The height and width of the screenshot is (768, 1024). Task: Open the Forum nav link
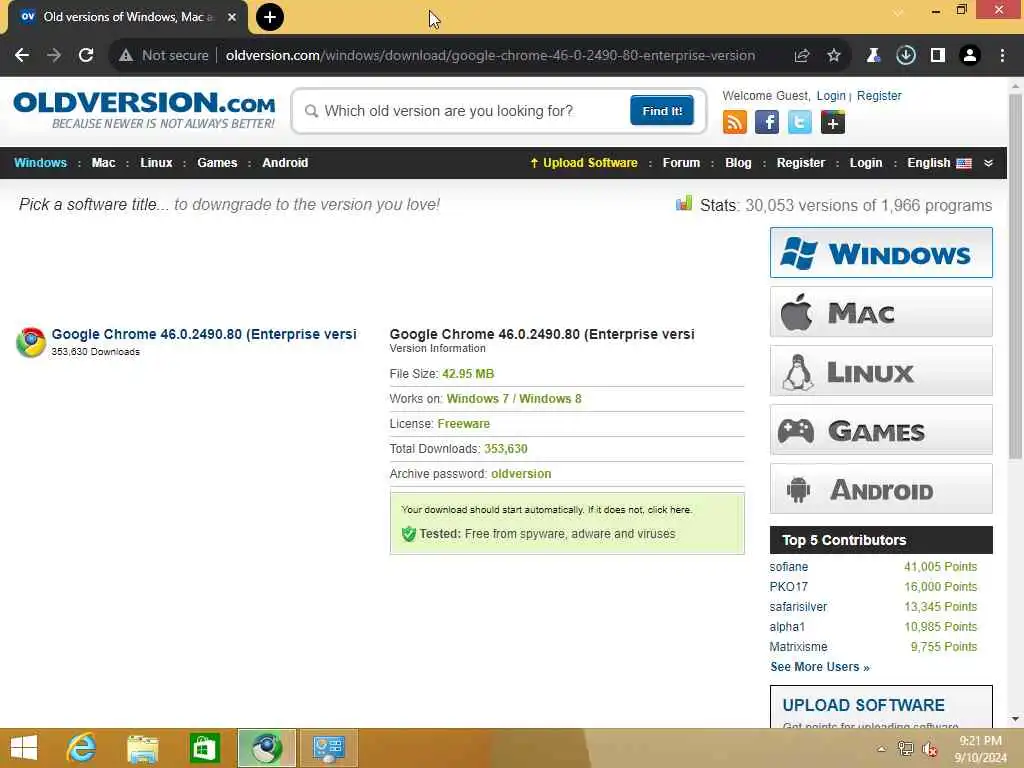click(681, 163)
